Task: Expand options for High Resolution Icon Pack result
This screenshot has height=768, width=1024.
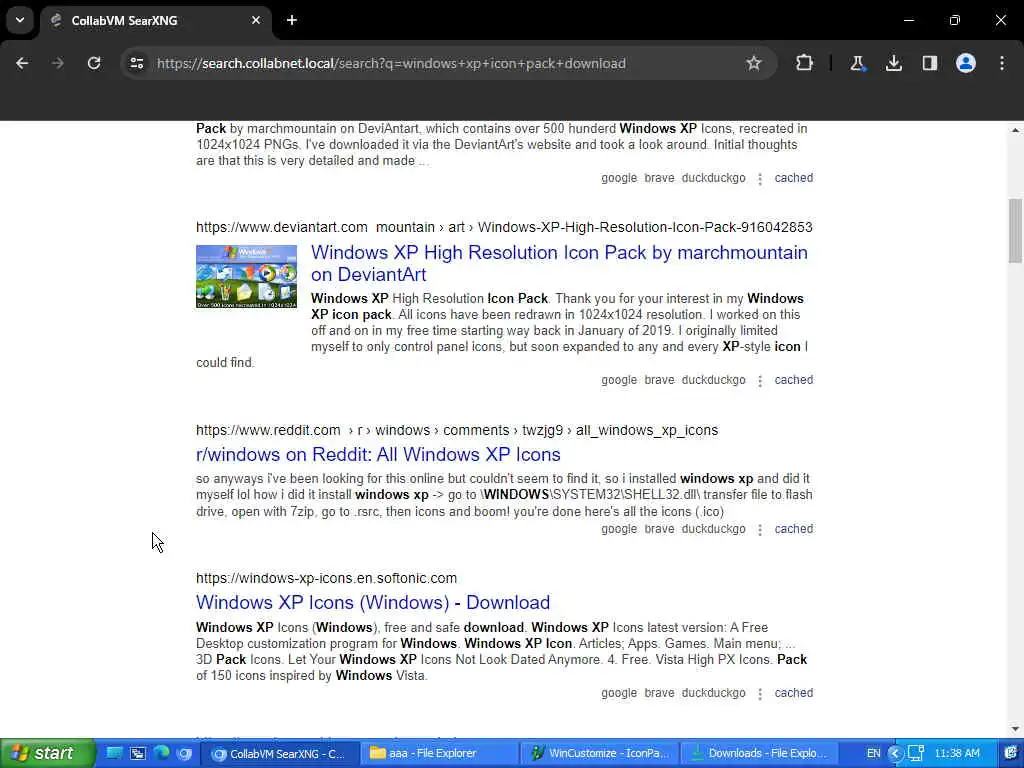Action: [x=760, y=381]
